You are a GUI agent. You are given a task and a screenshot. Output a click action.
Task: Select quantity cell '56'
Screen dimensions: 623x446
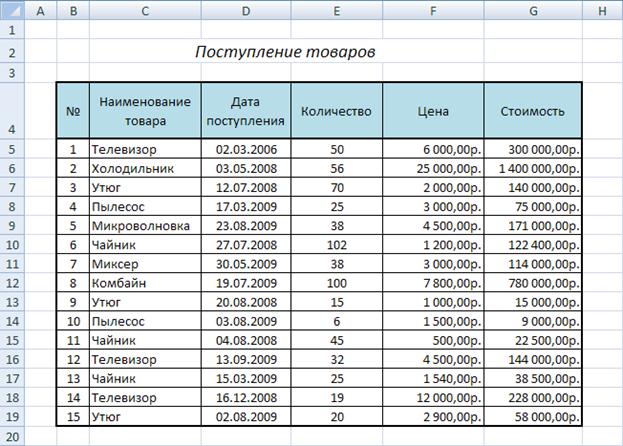click(x=337, y=168)
